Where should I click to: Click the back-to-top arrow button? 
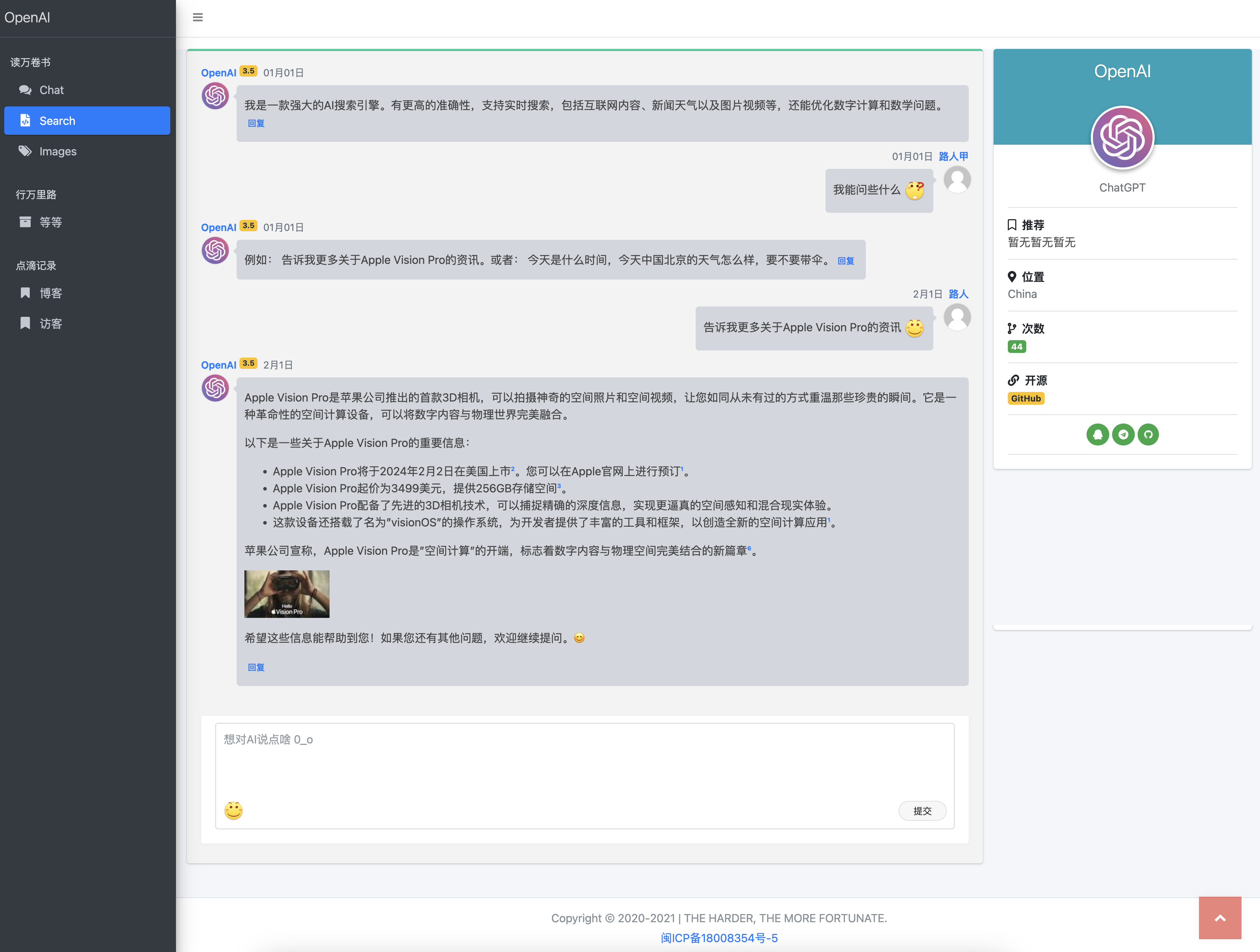coord(1220,918)
